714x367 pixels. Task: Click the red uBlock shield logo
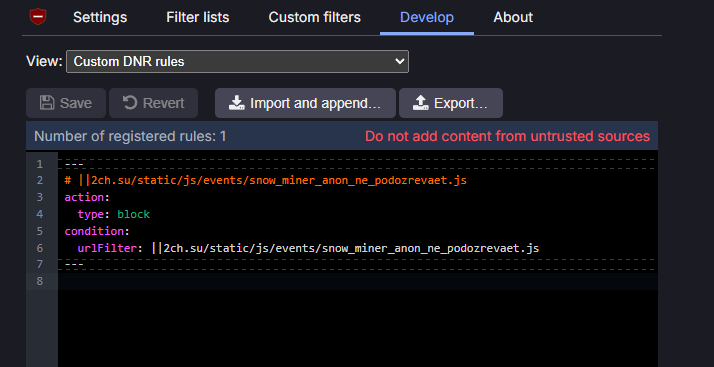(x=38, y=17)
